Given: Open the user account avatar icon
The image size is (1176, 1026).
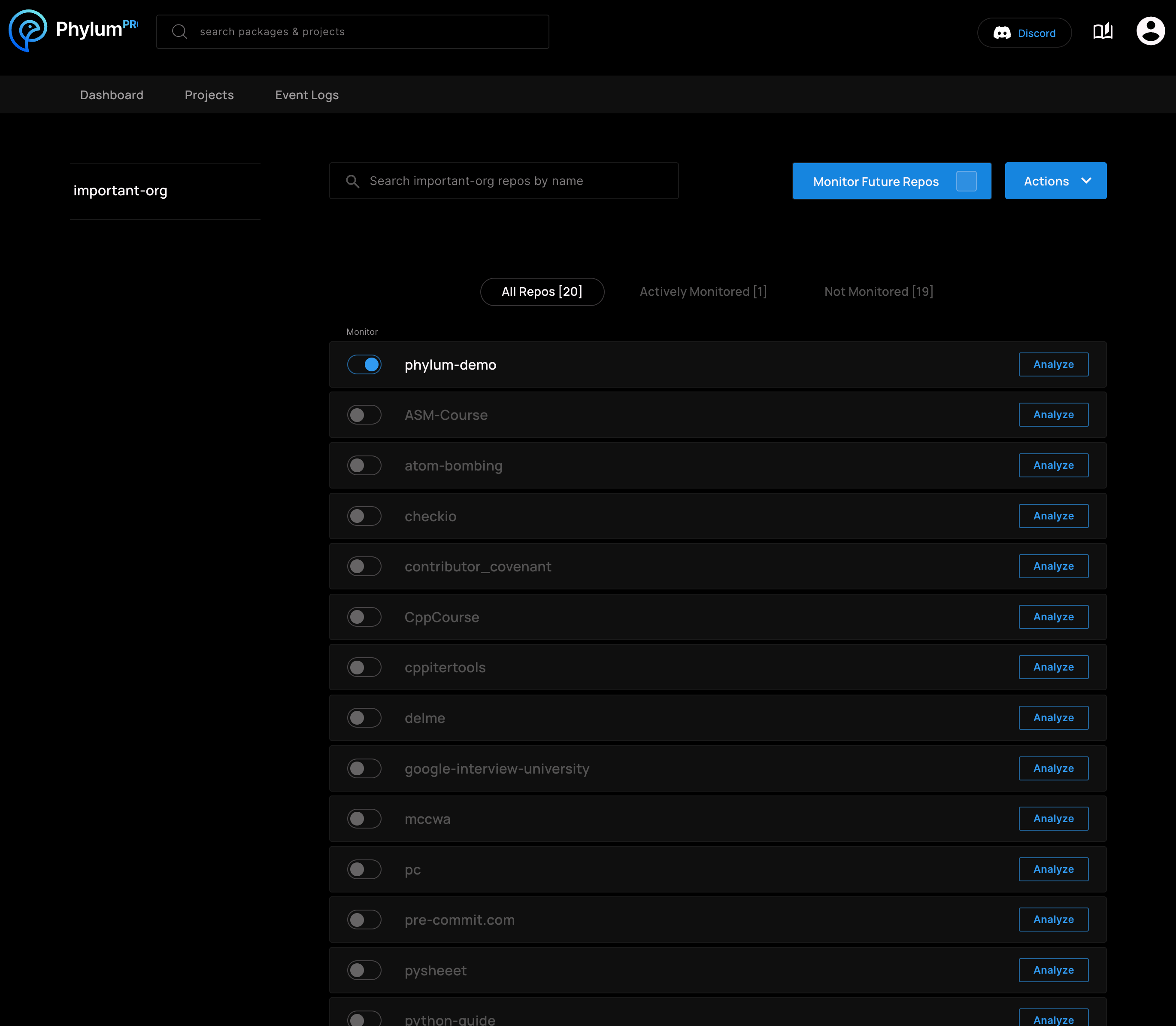Looking at the screenshot, I should pos(1150,31).
